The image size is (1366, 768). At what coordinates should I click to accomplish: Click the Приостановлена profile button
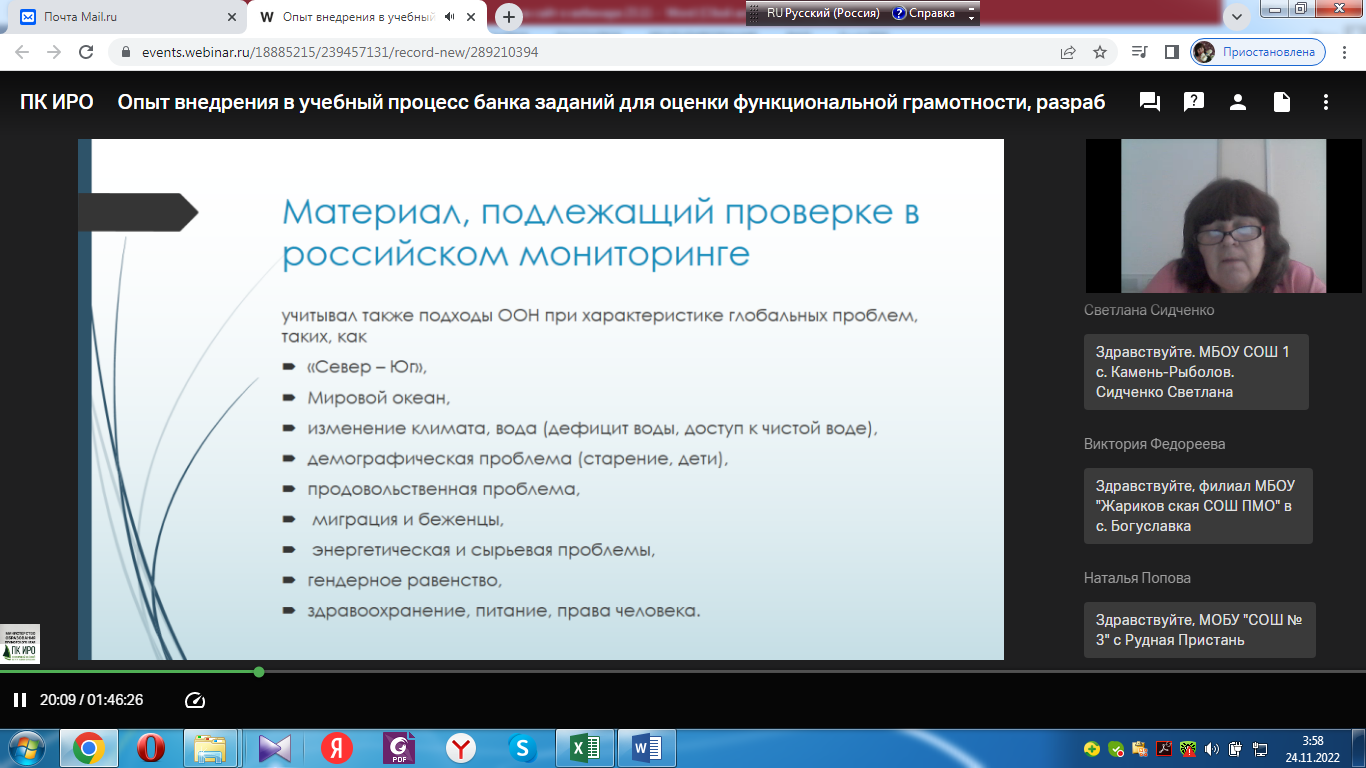(1258, 52)
